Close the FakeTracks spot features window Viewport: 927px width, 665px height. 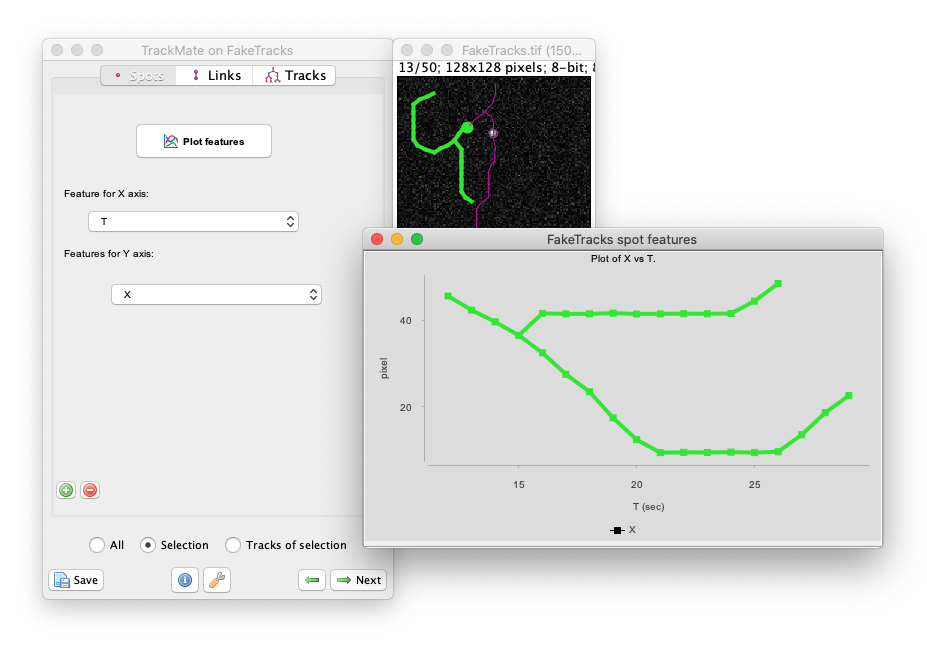click(x=377, y=239)
